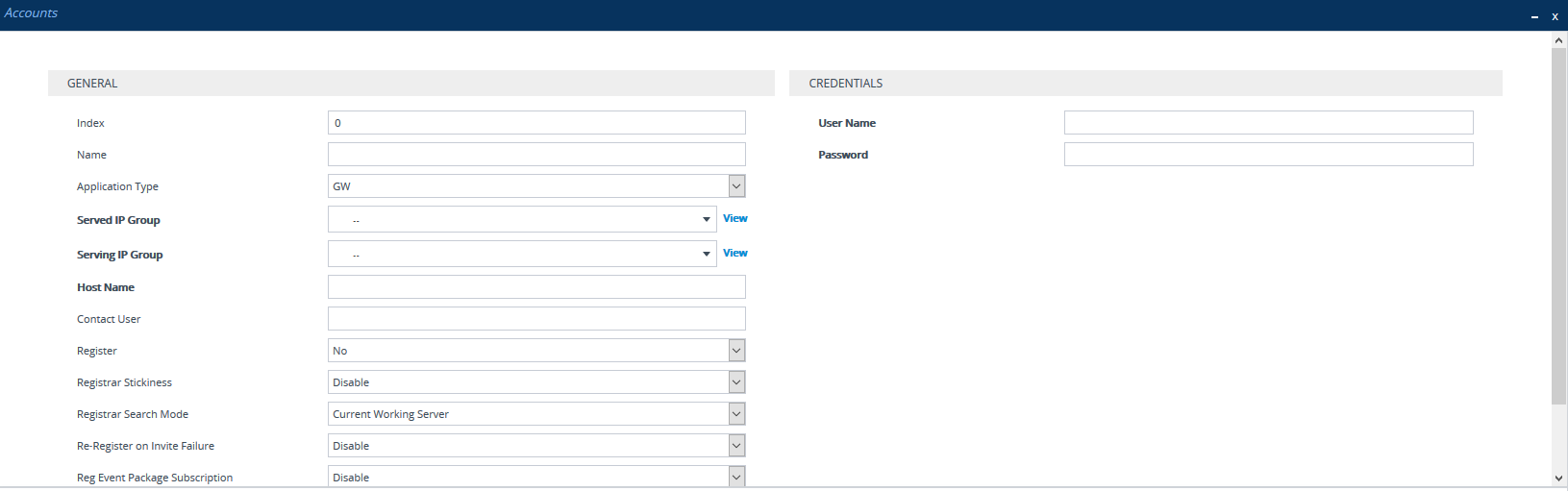This screenshot has width=1568, height=491.
Task: Click View link beside Serving IP Group
Action: [x=735, y=254]
